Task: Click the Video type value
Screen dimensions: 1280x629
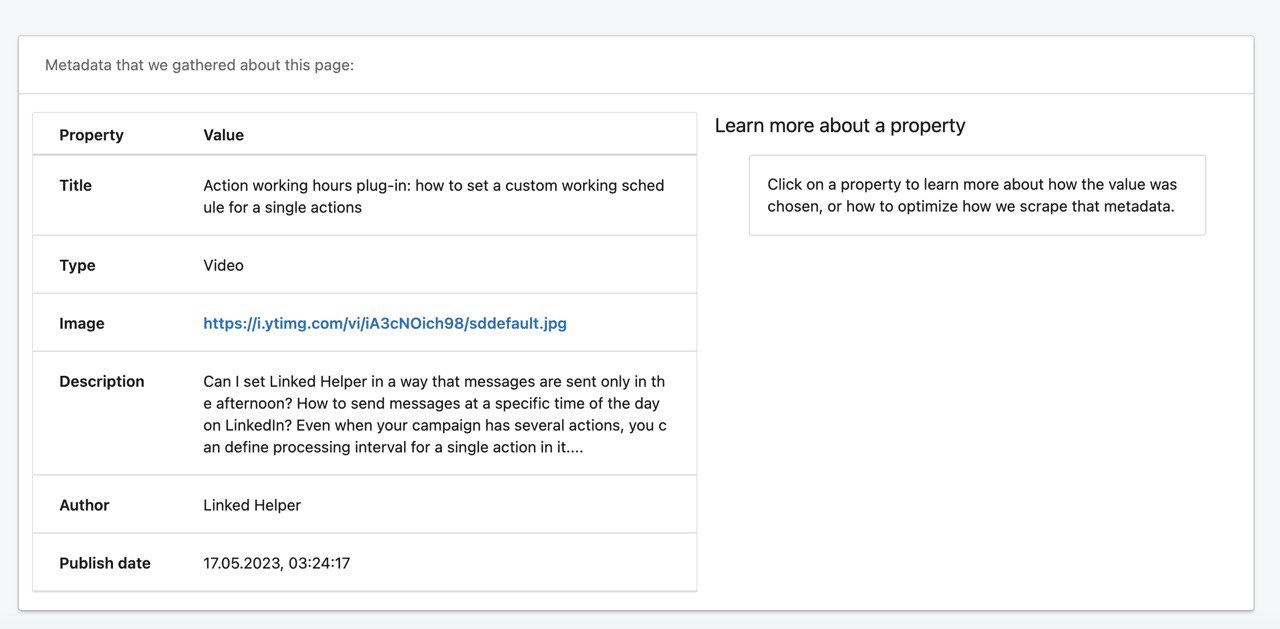Action: click(222, 264)
